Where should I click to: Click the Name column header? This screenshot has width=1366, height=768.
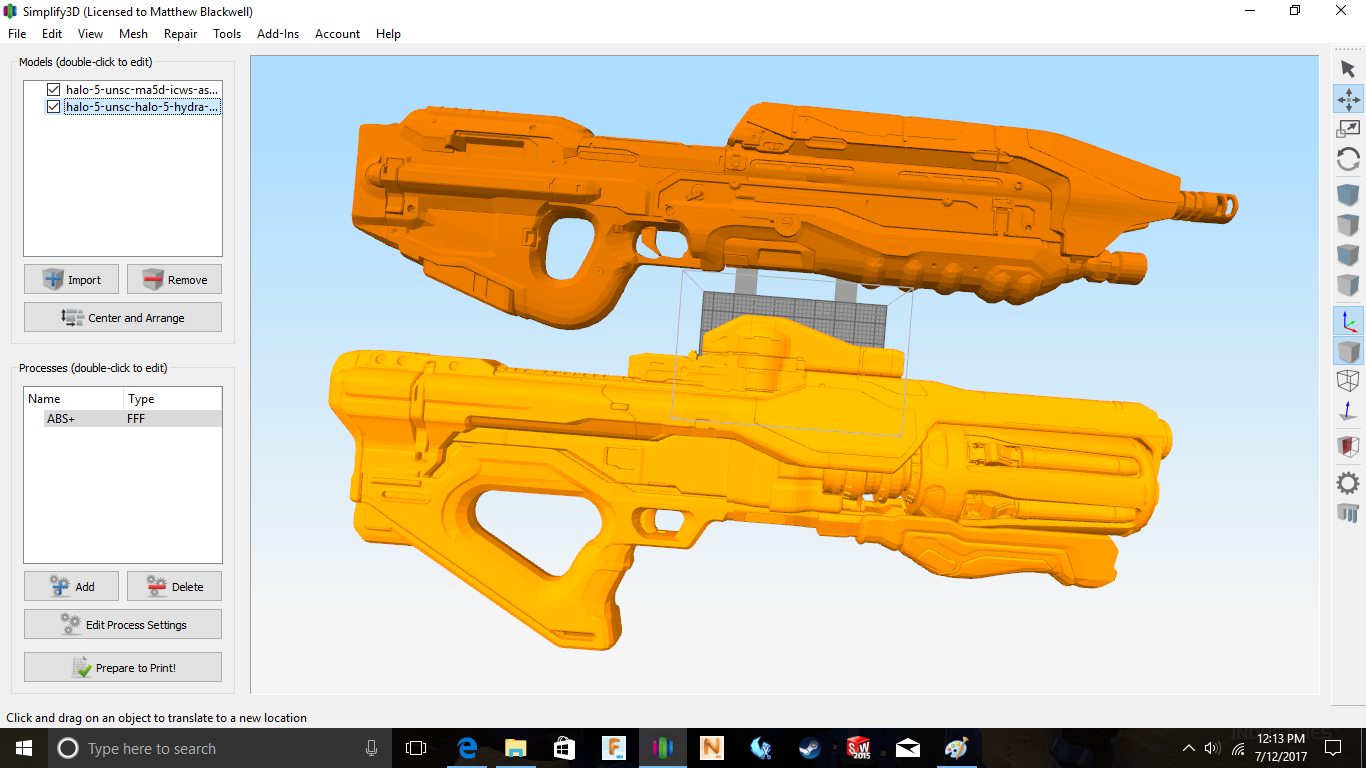coord(74,399)
